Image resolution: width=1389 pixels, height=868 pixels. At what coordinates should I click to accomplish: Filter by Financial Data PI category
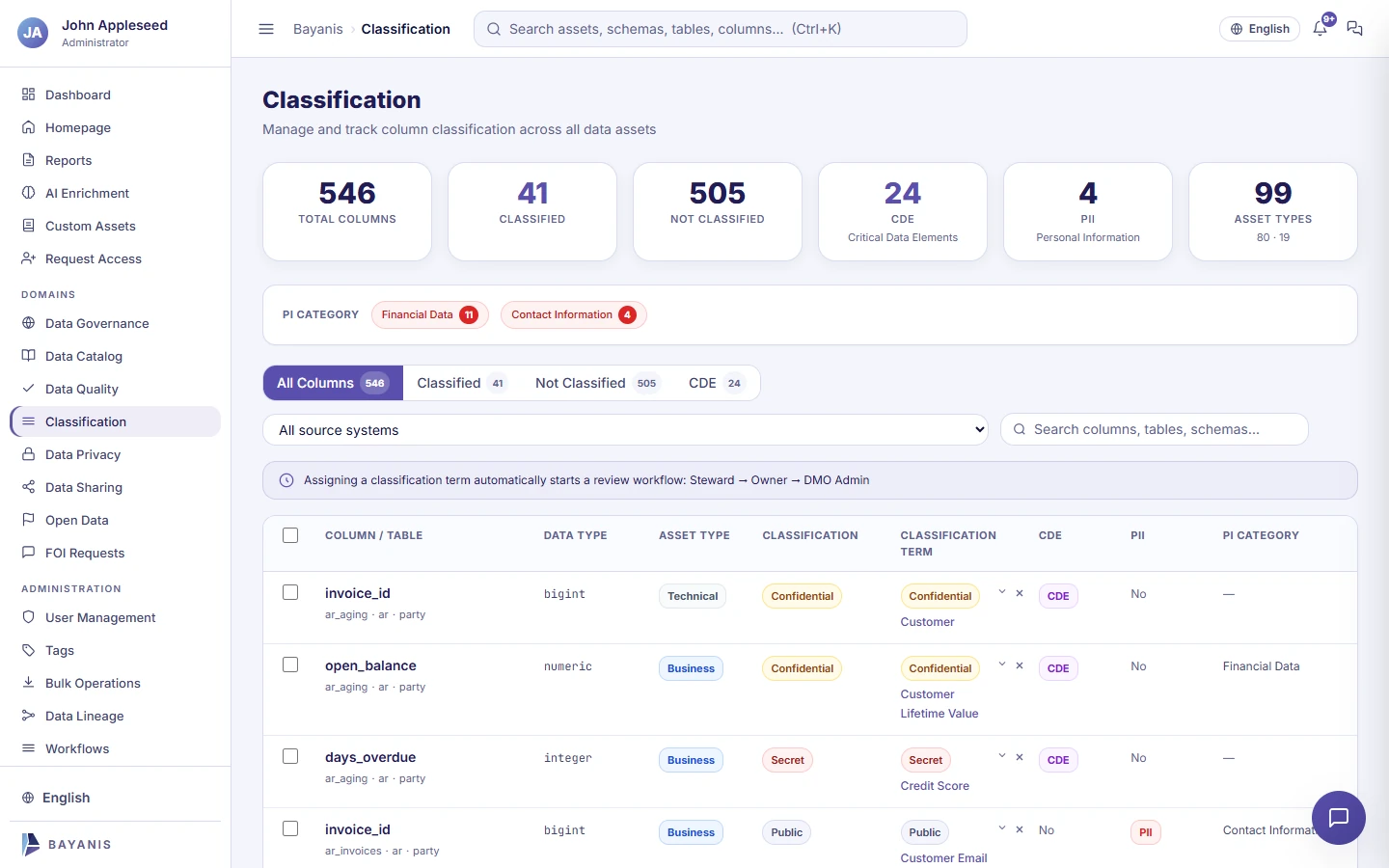pyautogui.click(x=430, y=314)
